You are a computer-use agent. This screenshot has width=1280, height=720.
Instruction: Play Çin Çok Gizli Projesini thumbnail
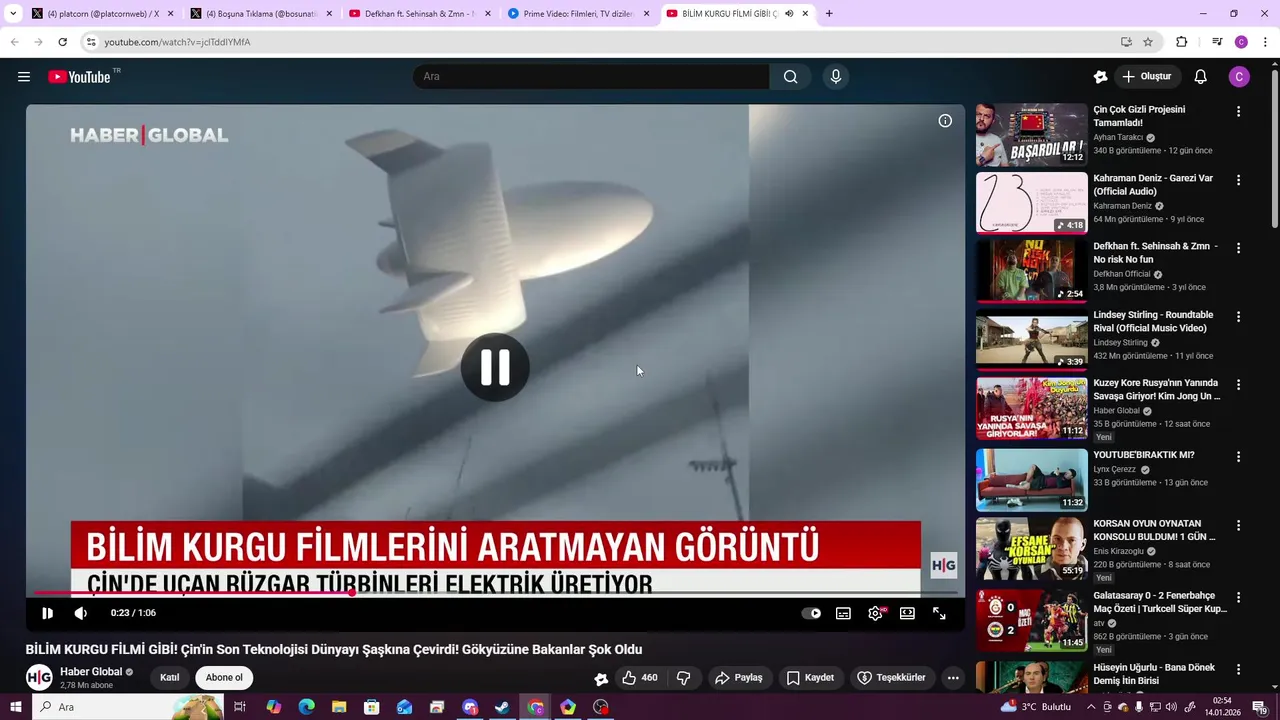click(x=1031, y=134)
